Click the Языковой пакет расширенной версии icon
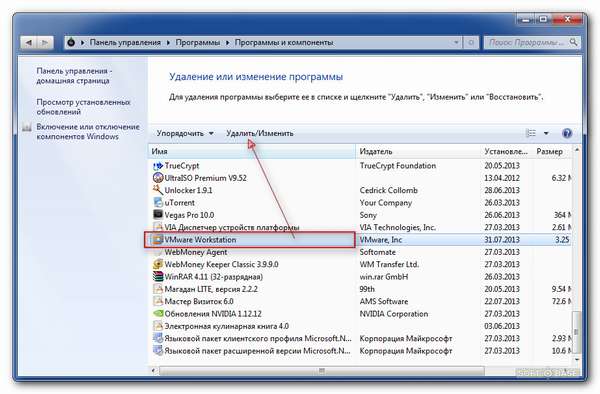Screen dimensions: 600x394 coord(158,350)
